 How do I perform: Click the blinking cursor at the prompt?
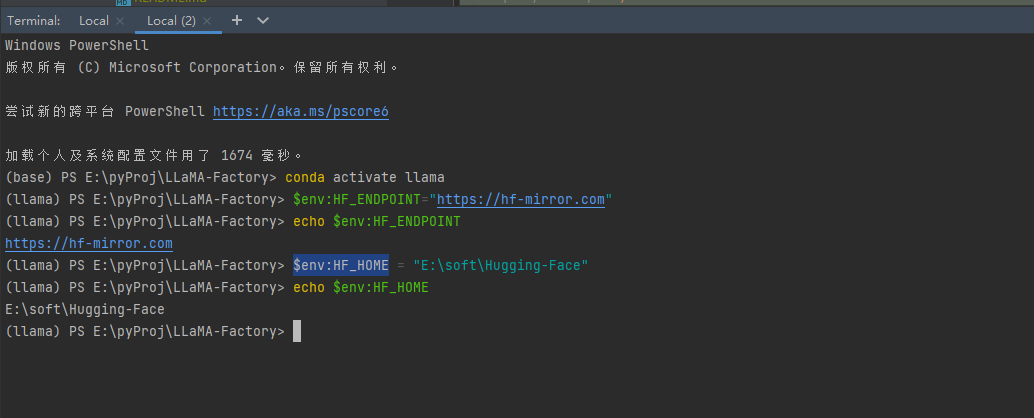pos(297,331)
